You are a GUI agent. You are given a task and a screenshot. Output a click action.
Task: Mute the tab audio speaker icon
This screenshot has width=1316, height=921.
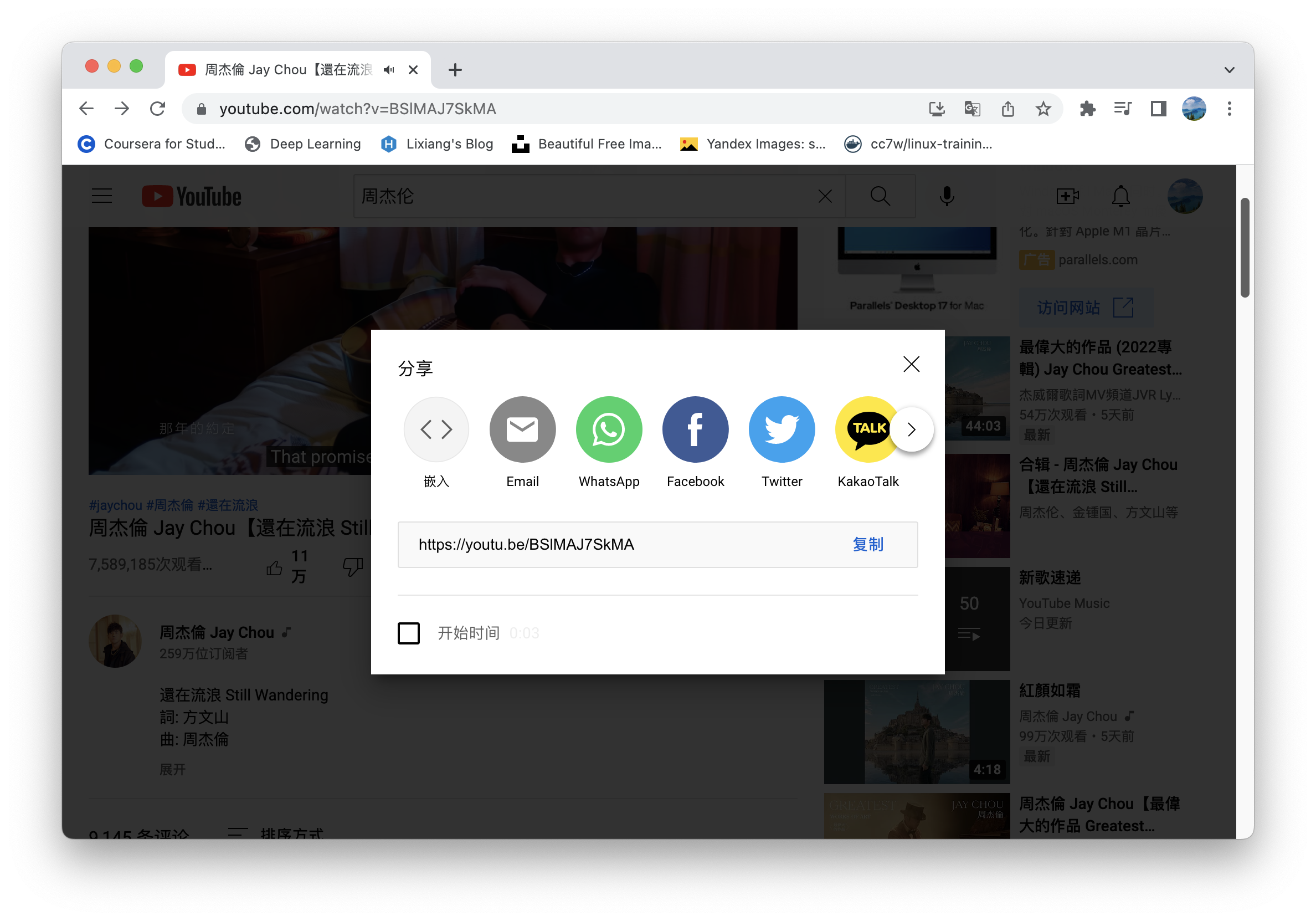[389, 70]
